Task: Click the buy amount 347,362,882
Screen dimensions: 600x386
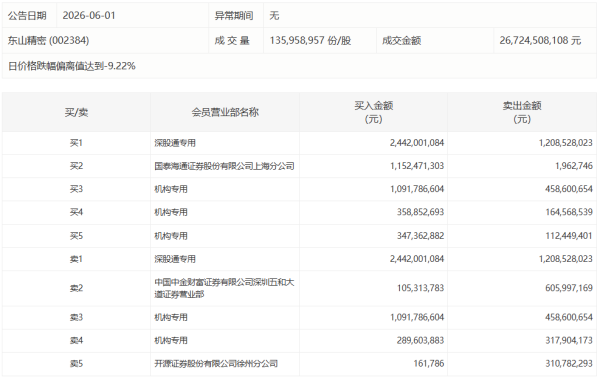Action: [420, 236]
